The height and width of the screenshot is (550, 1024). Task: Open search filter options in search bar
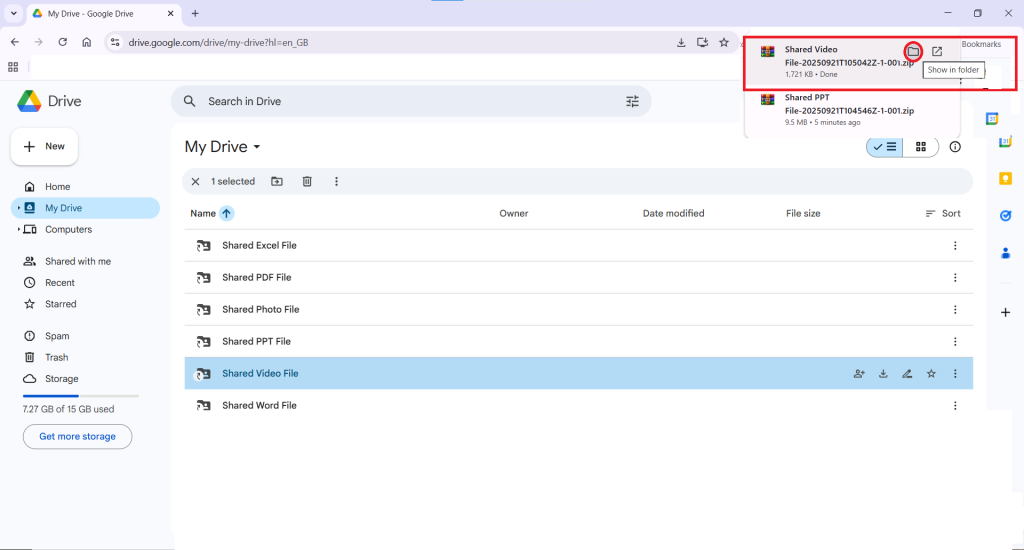pyautogui.click(x=632, y=101)
